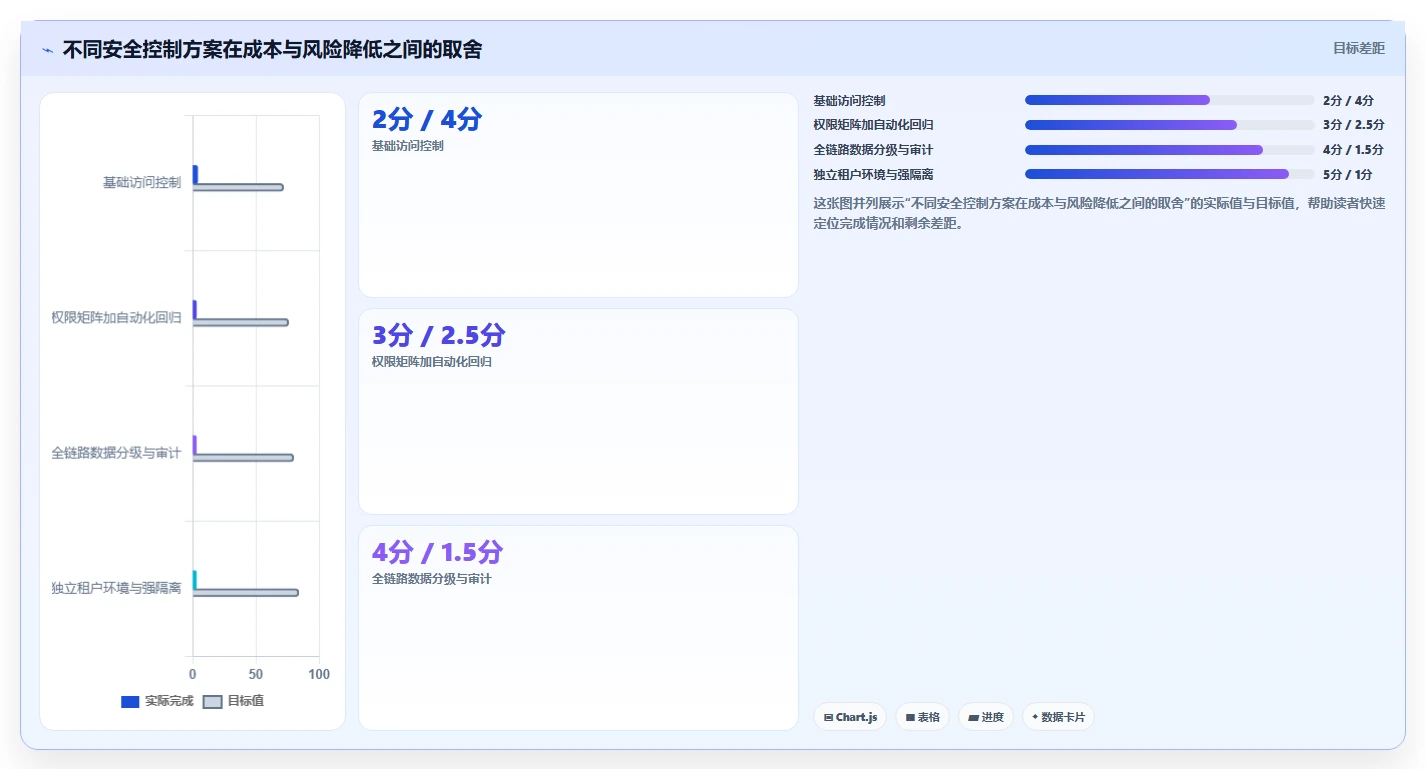Click the 独立租户环境与强隔离 progress list label

point(873,175)
